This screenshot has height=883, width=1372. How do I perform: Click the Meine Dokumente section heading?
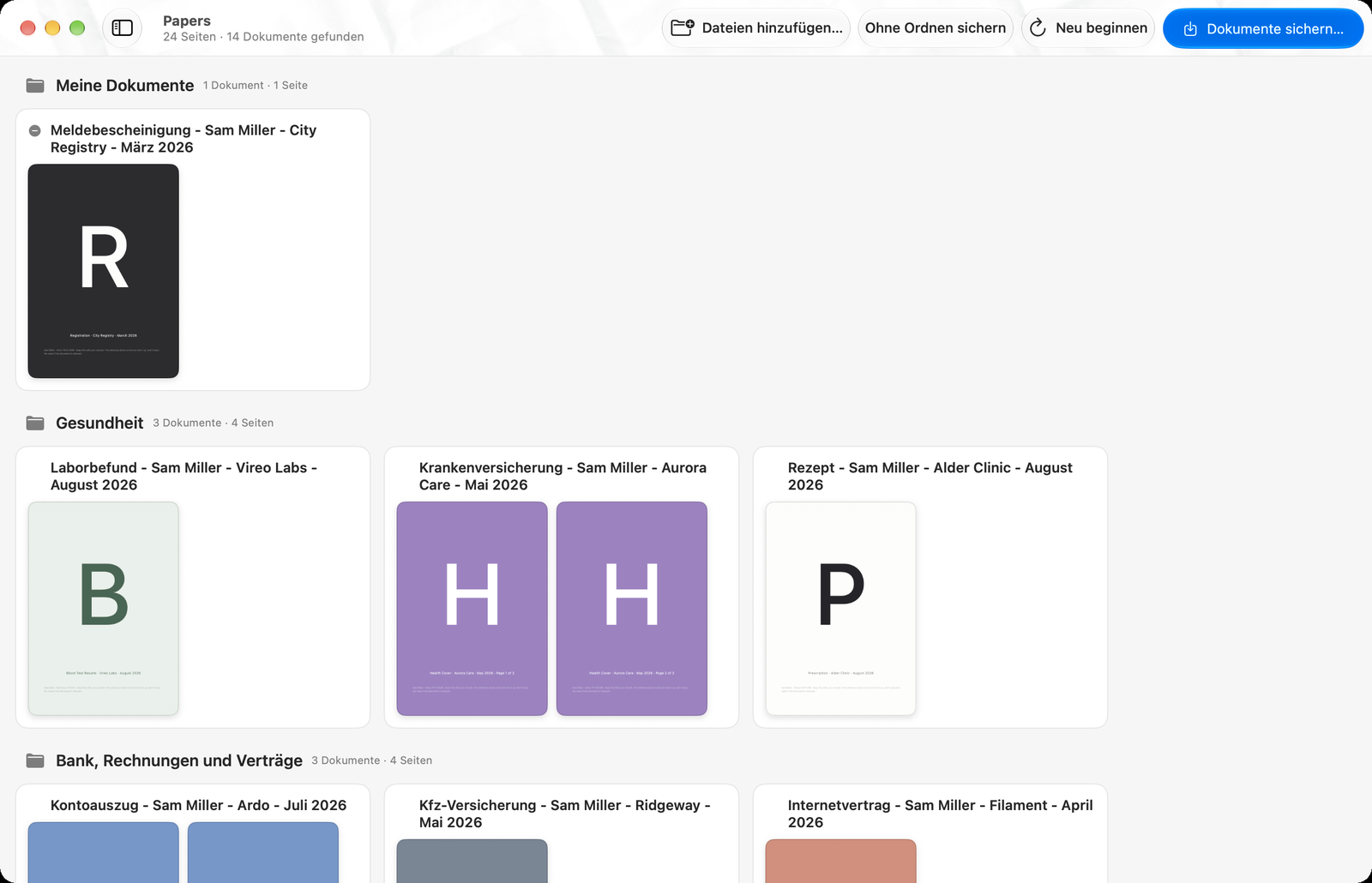(x=125, y=86)
